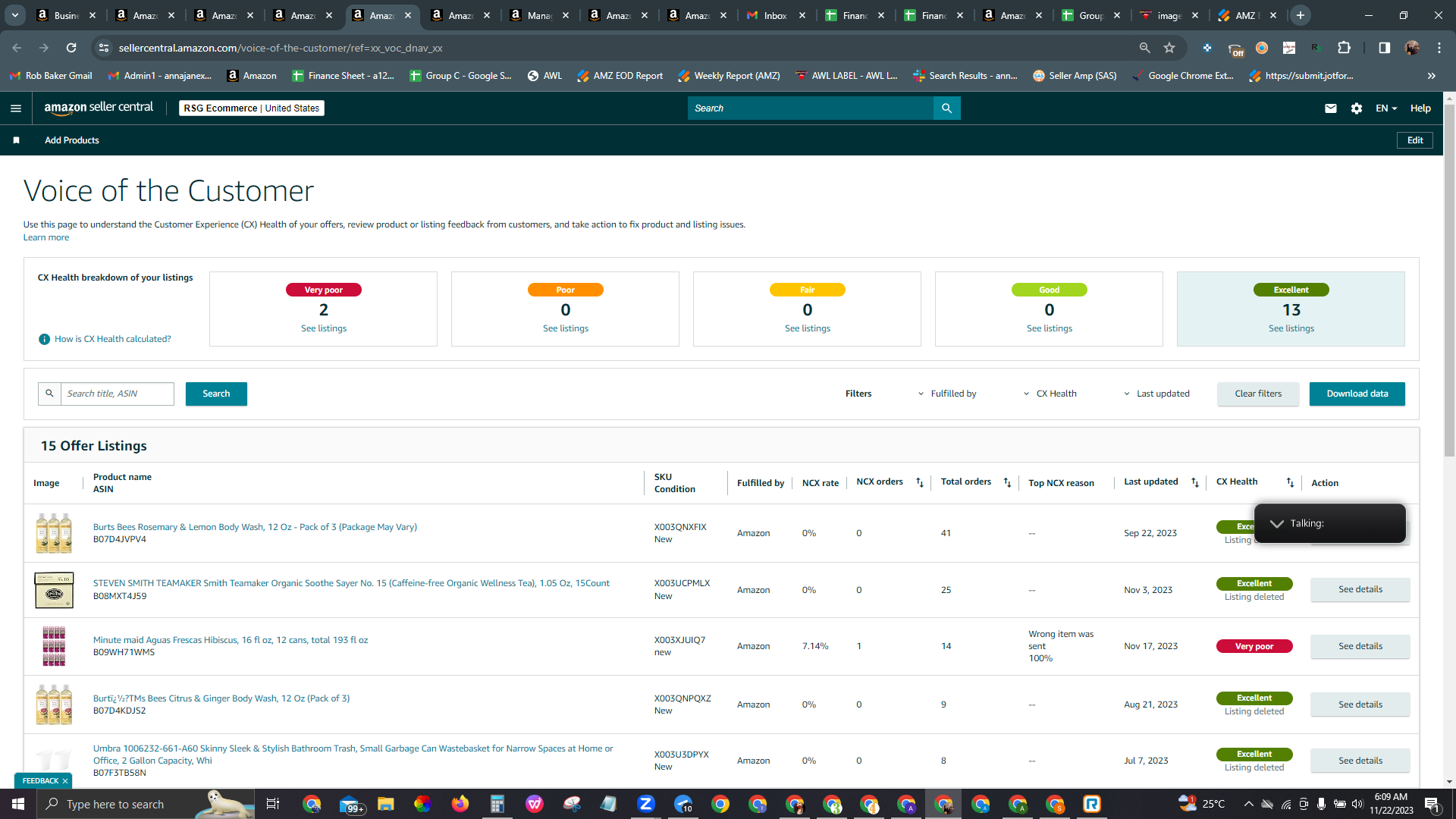Open the settings gear icon

tap(1357, 108)
